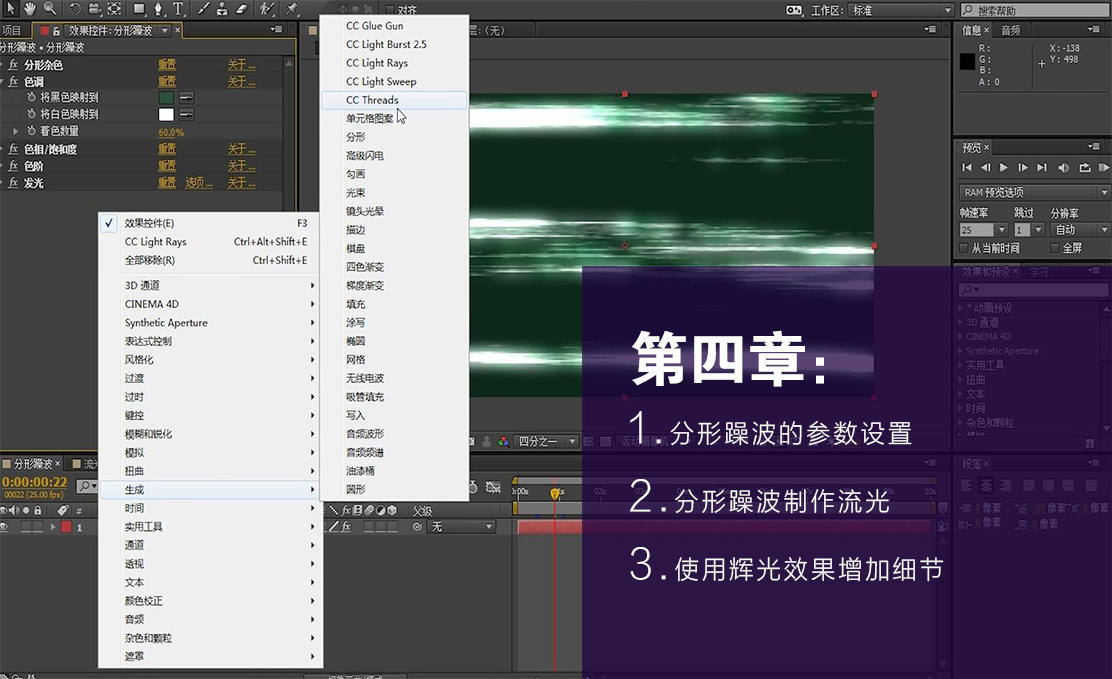Open the 模糊和锐化 effect submenu
Image resolution: width=1112 pixels, height=679 pixels.
211,434
